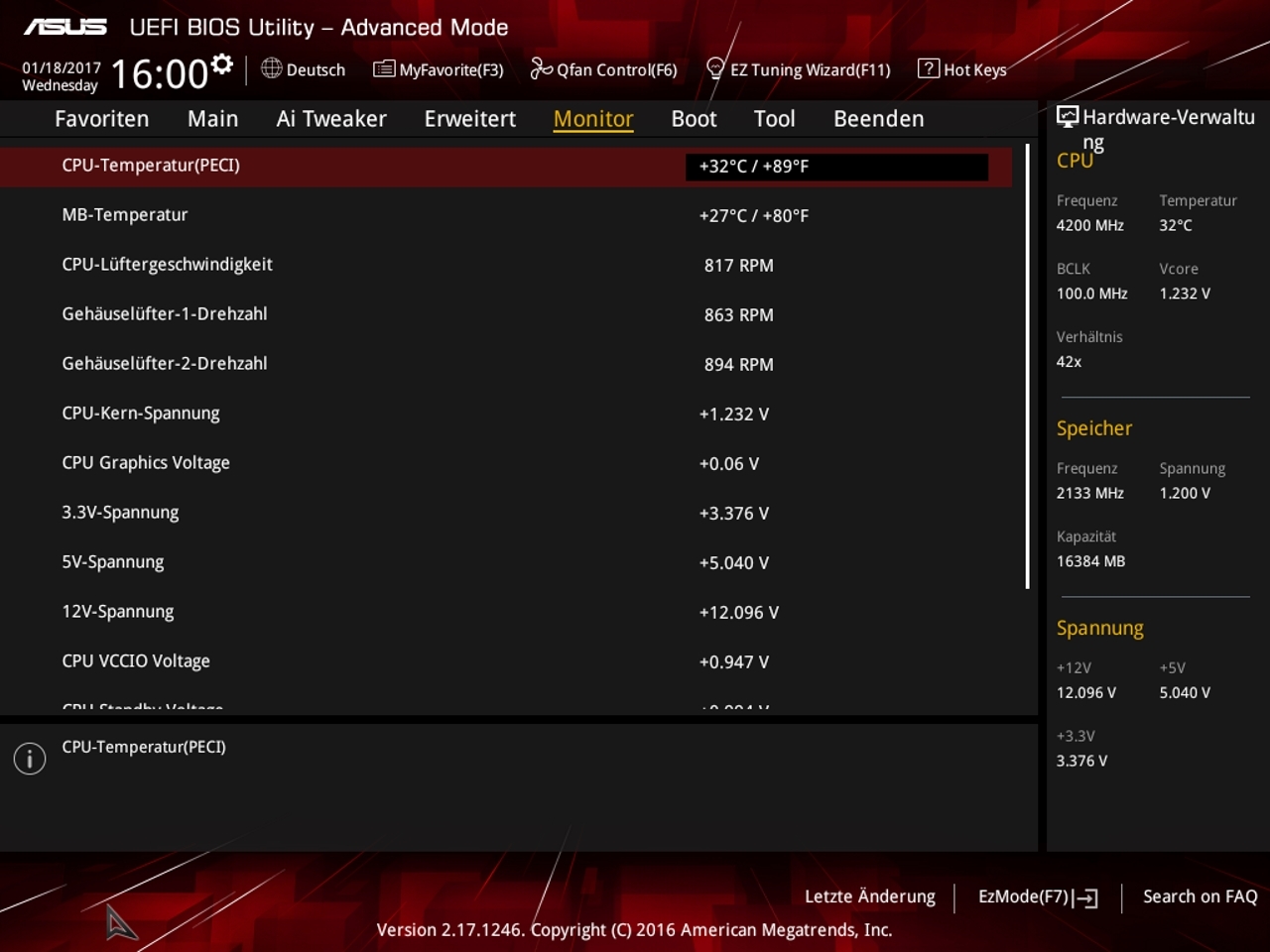Click the Spannung section heading
This screenshot has width=1270, height=952.
(1099, 628)
